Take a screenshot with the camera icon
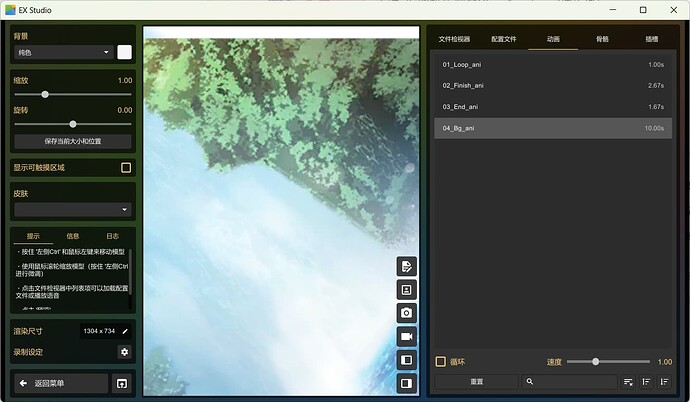Image resolution: width=690 pixels, height=402 pixels. pyautogui.click(x=407, y=313)
